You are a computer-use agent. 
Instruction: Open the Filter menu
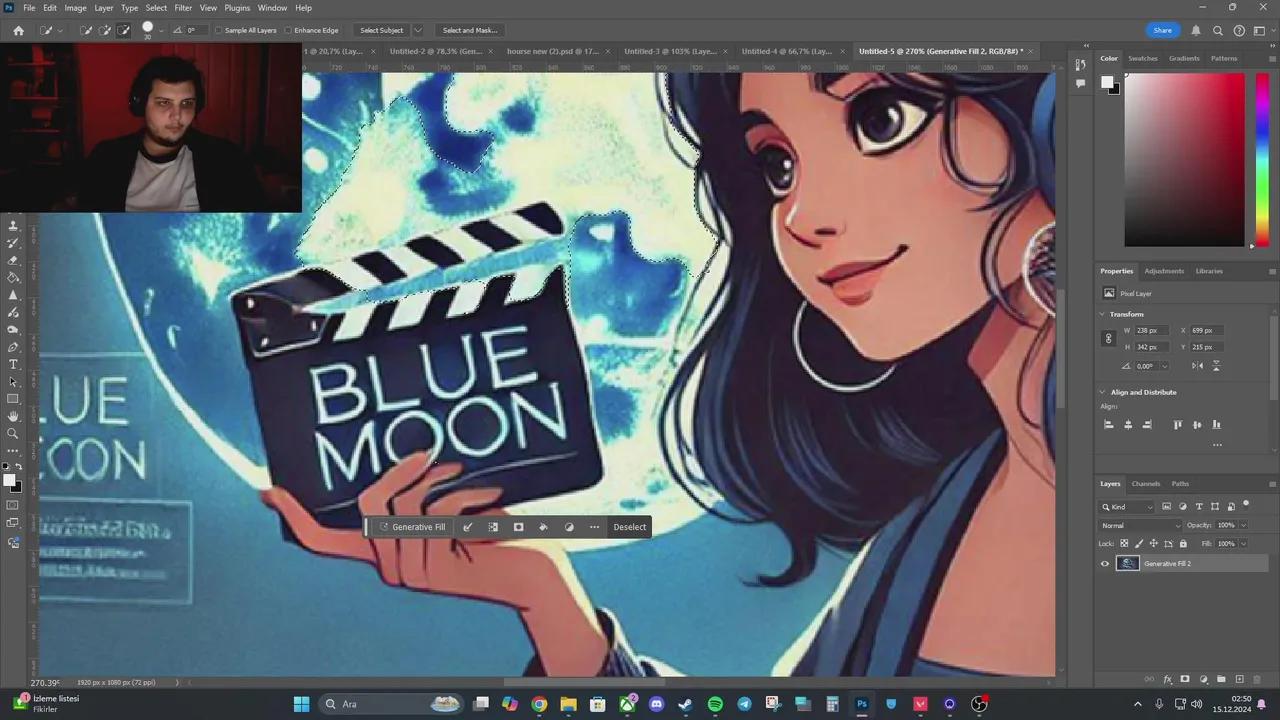tap(183, 8)
